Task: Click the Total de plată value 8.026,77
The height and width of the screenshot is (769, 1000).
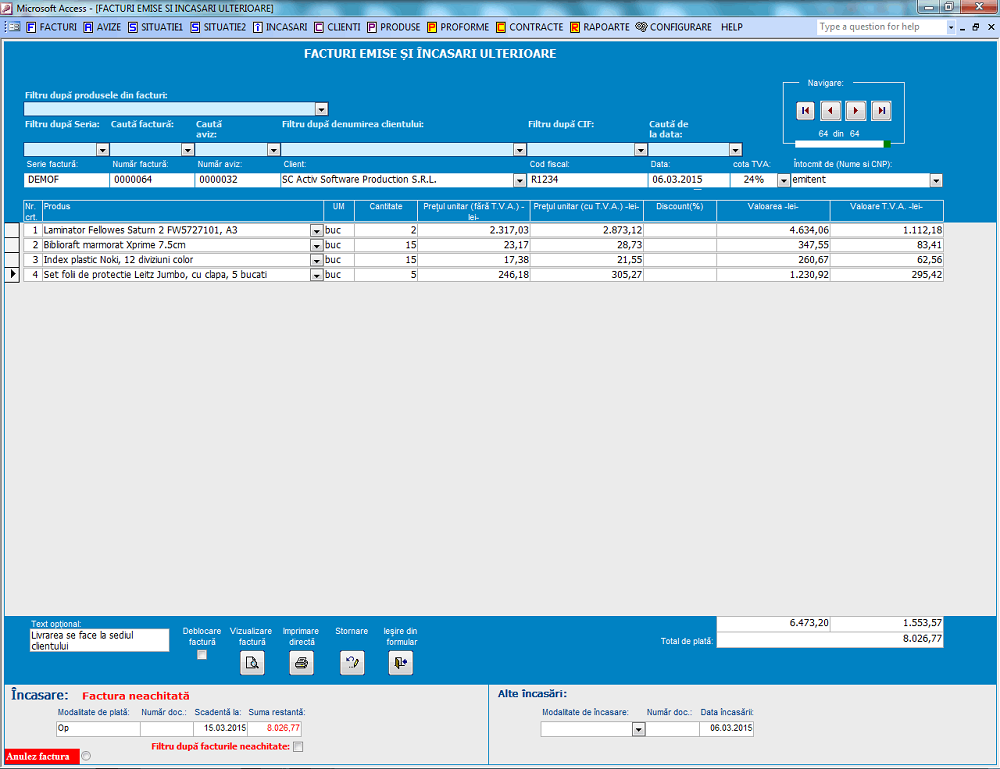Action: click(830, 639)
